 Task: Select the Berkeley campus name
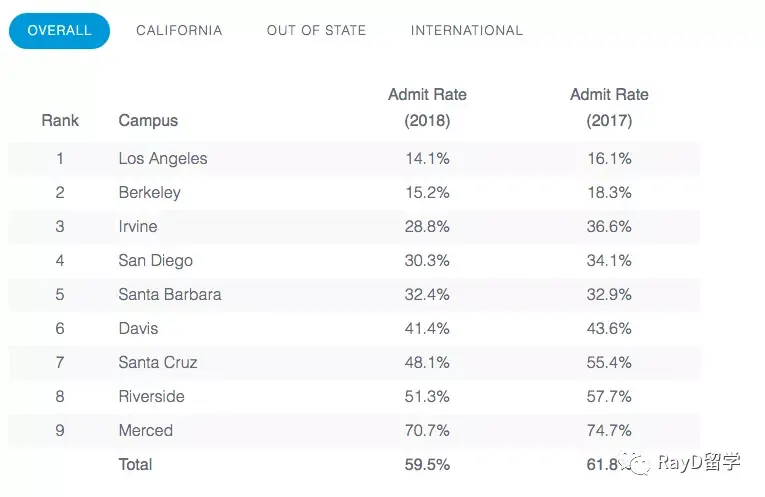click(150, 193)
